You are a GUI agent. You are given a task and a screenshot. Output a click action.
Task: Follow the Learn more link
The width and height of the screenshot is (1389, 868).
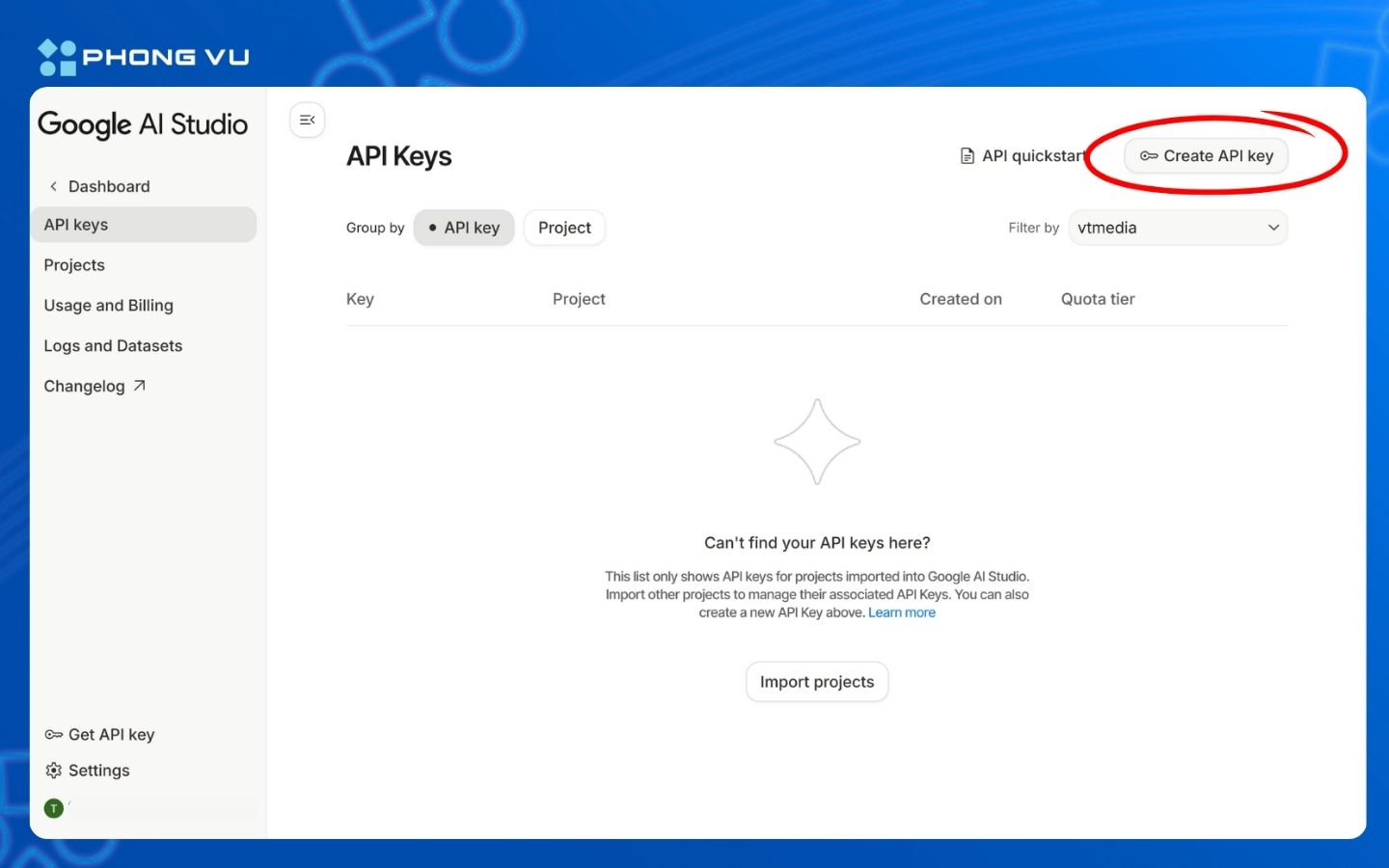[x=902, y=612]
